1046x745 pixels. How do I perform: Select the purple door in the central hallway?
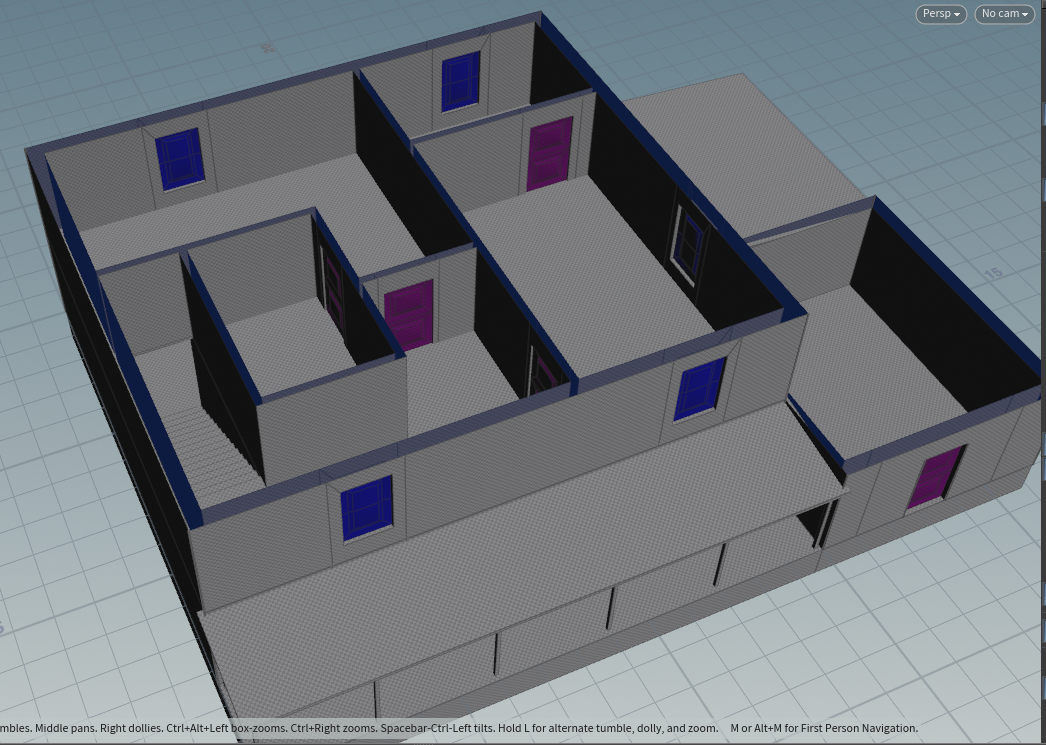coord(408,312)
